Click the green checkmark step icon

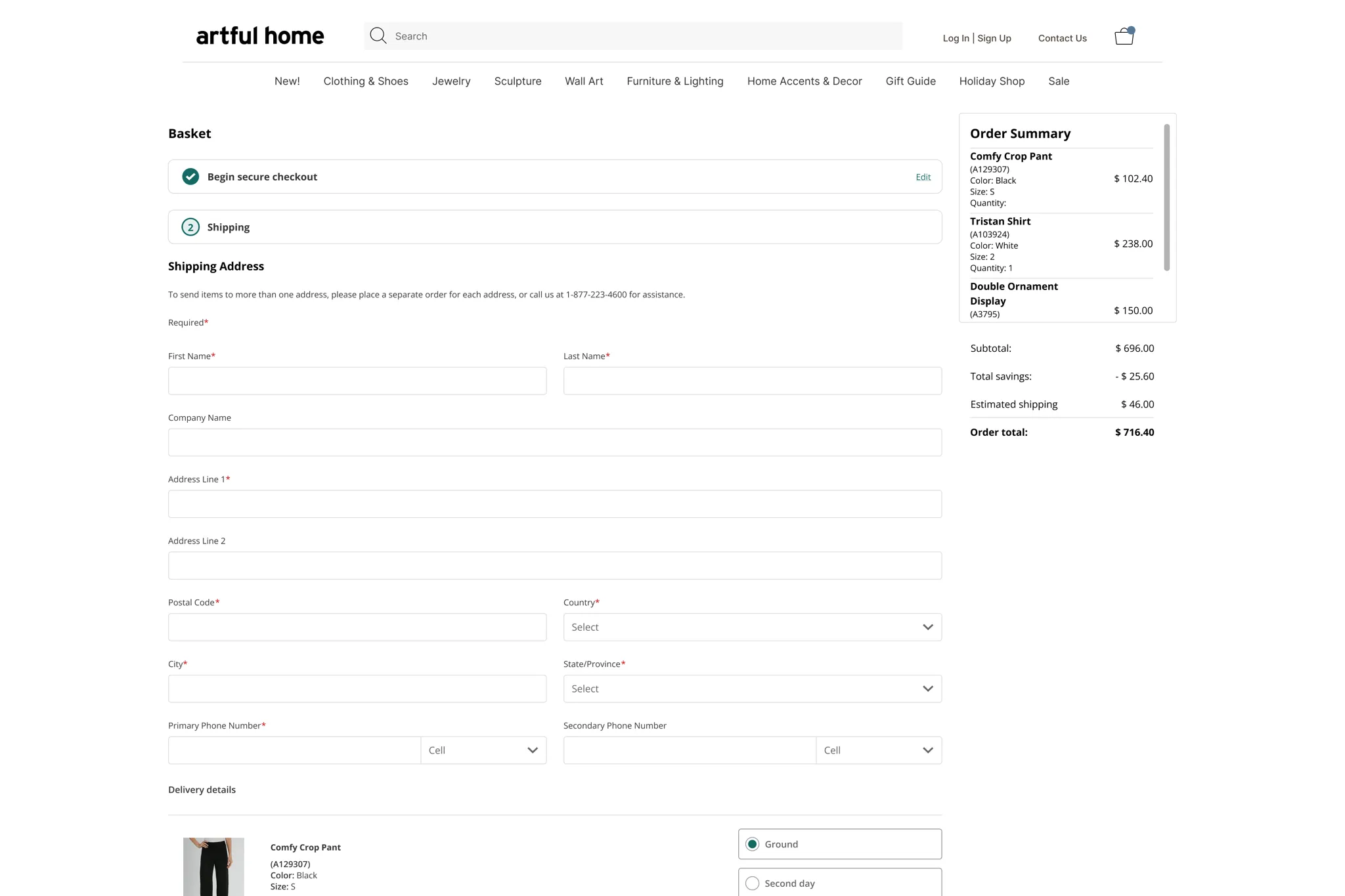[x=190, y=177]
